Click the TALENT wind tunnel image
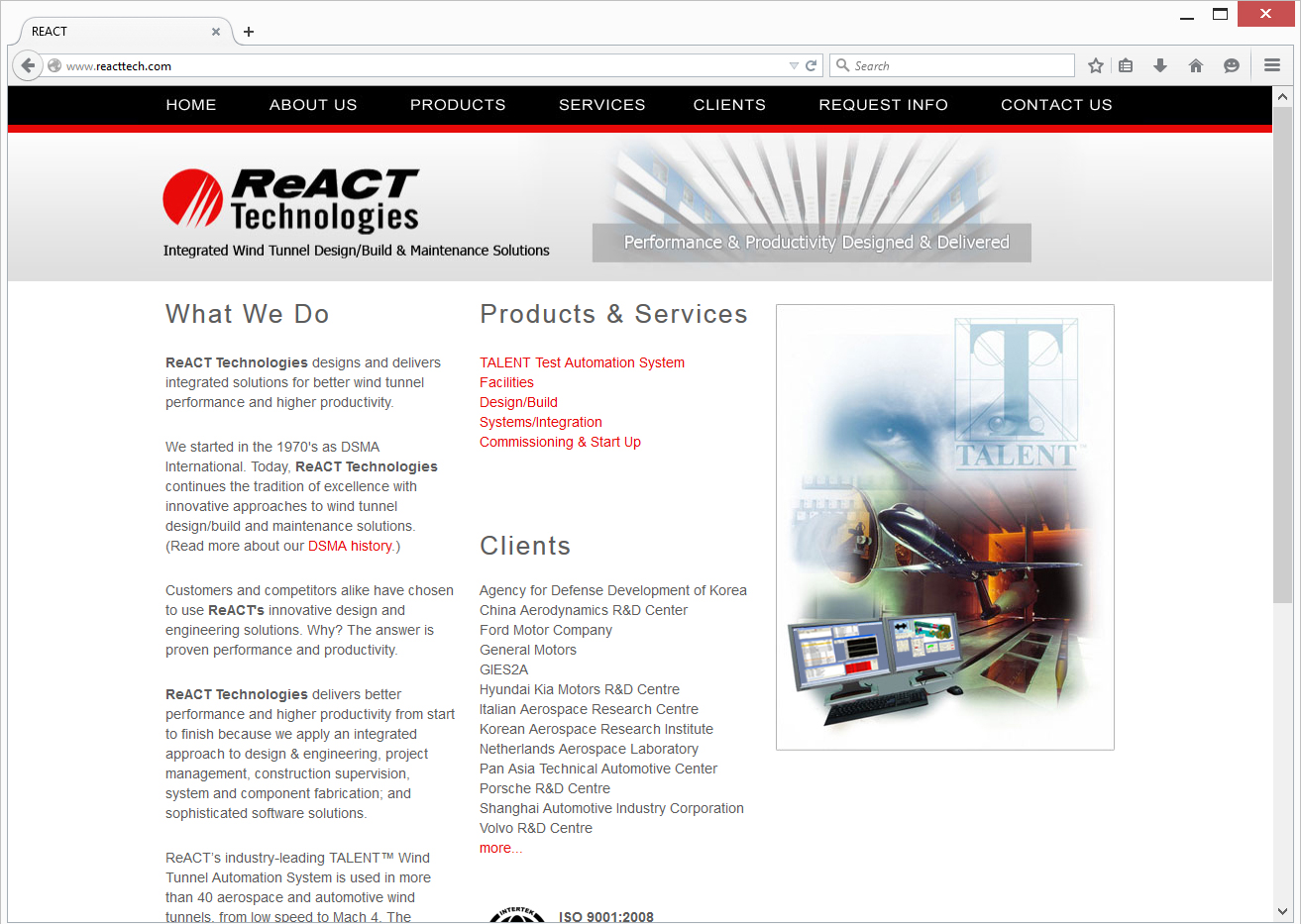Screen dimensions: 1301x924 point(945,527)
